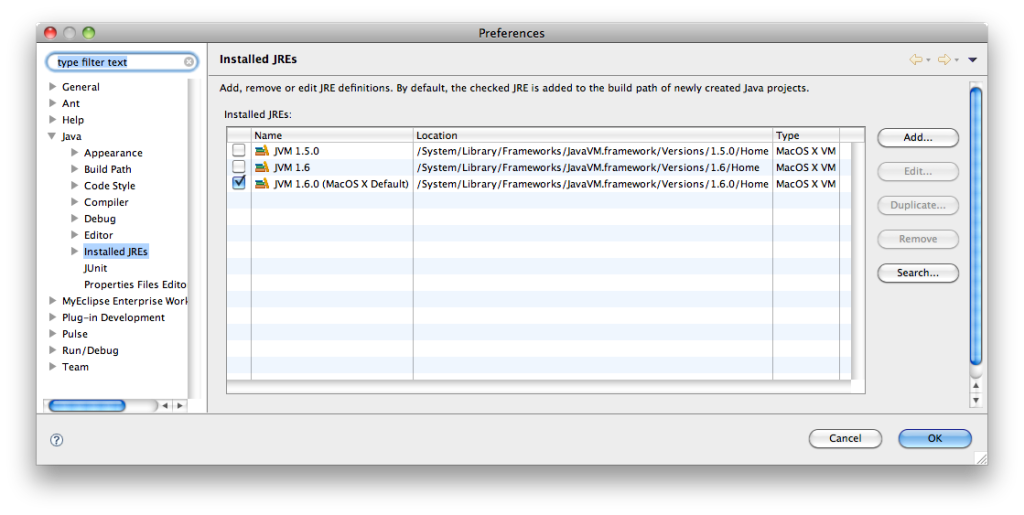Screen dimensions: 1024x515
Task: Expand the Debug subnode arrow
Action: pos(74,218)
